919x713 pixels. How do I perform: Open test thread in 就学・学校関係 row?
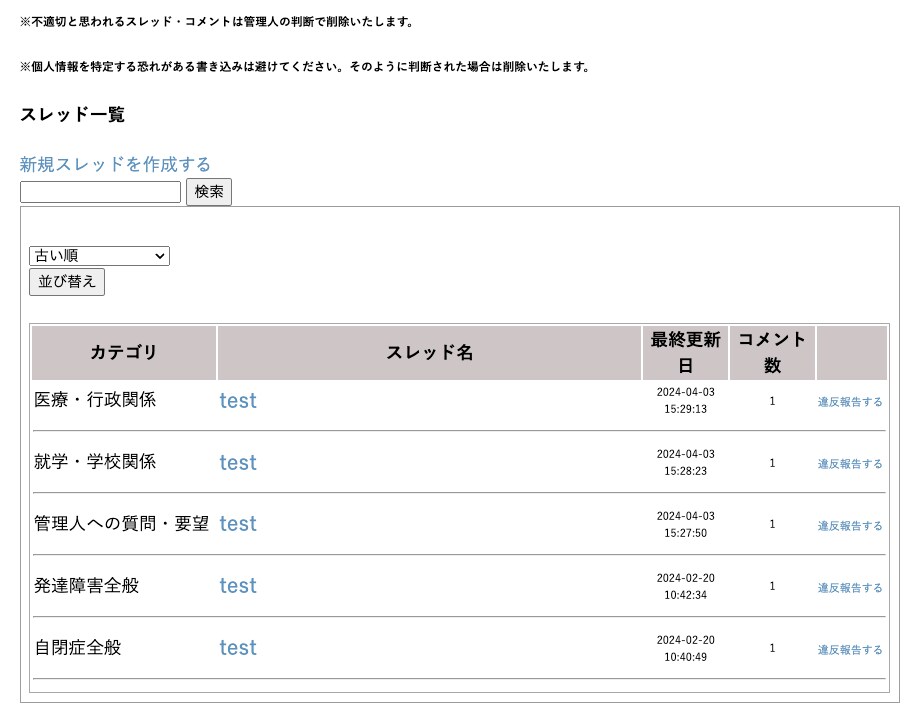click(x=238, y=463)
